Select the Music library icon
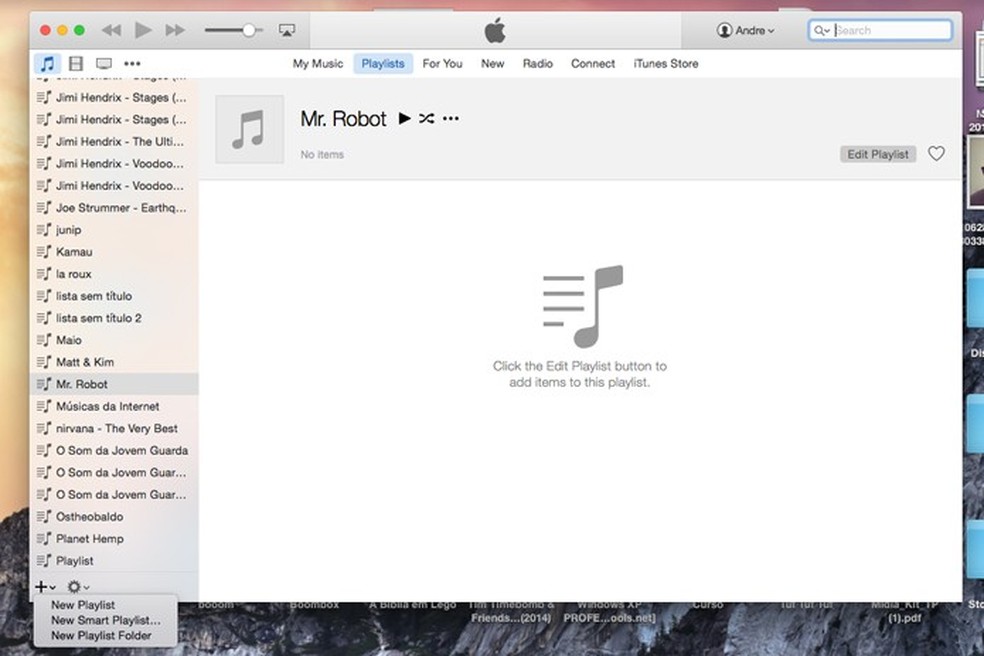Screen dimensions: 984x656 click(46, 63)
